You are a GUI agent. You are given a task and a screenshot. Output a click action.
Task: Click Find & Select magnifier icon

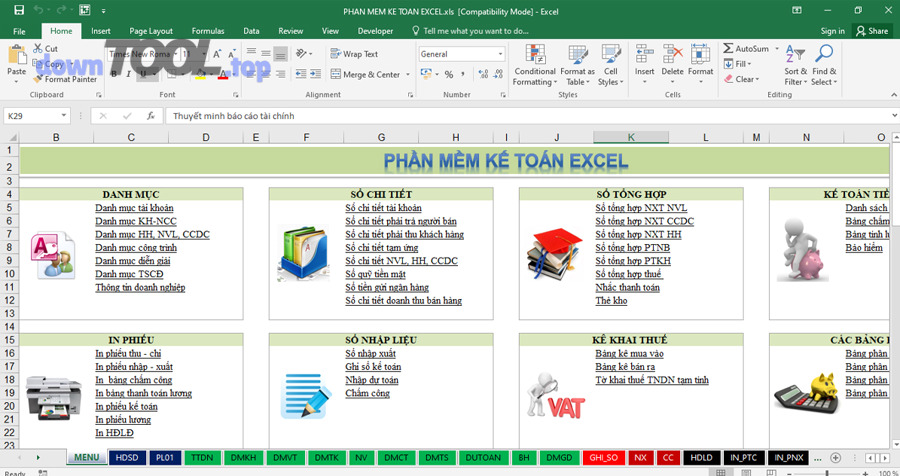[824, 55]
